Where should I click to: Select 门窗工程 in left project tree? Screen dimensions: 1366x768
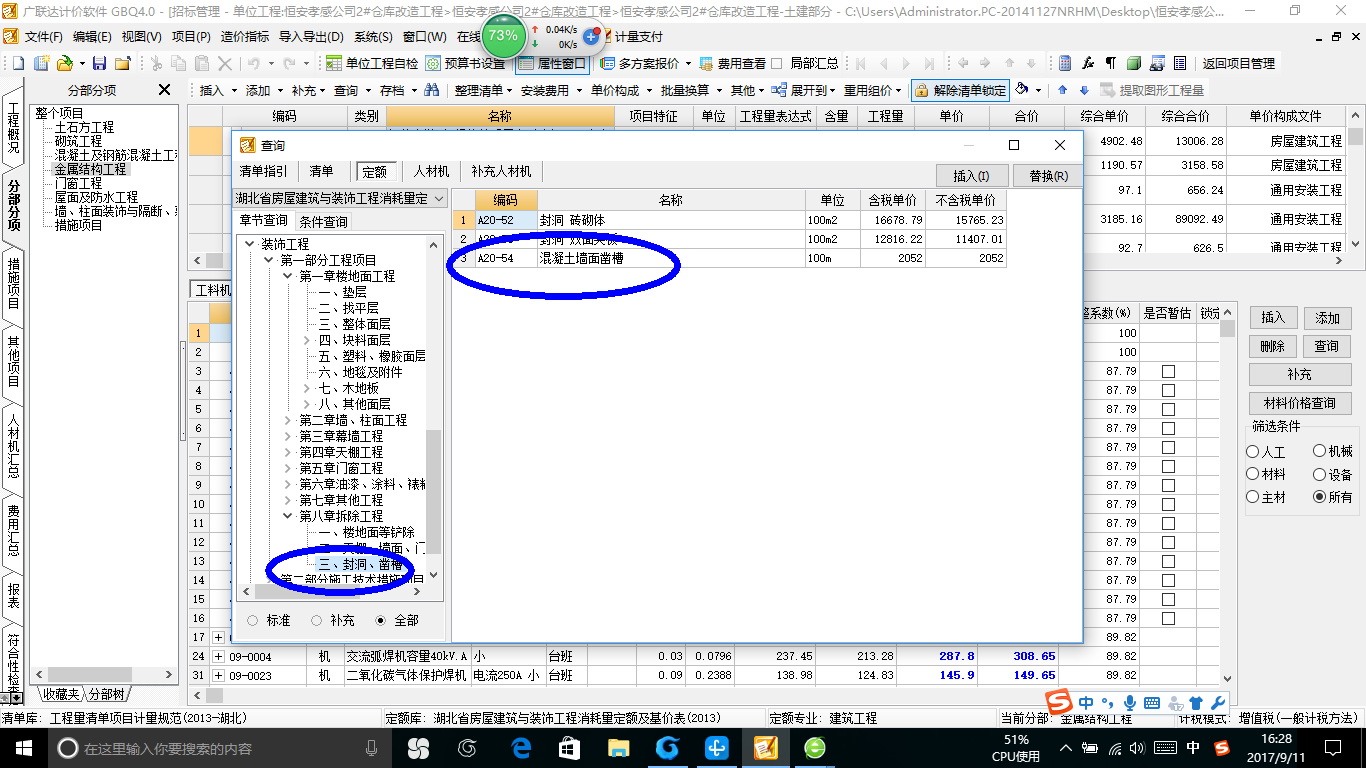[x=78, y=183]
